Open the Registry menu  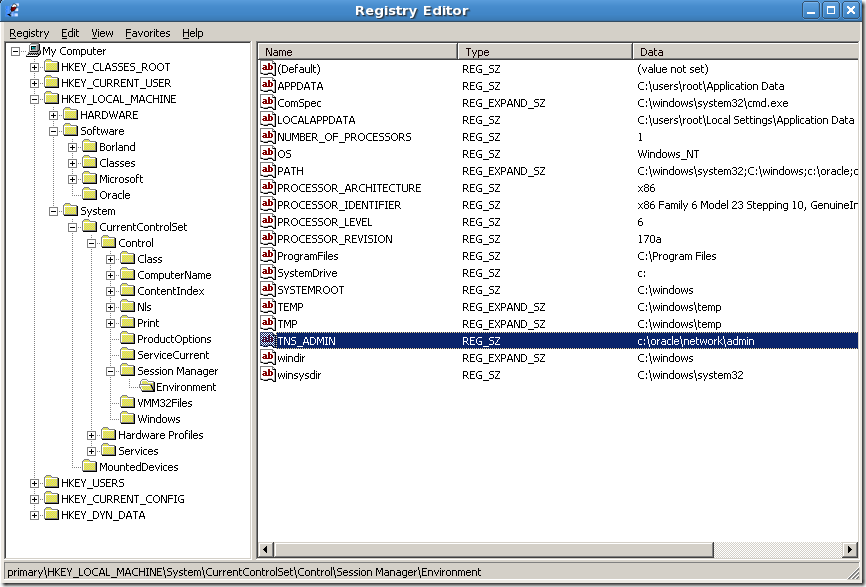tap(29, 33)
